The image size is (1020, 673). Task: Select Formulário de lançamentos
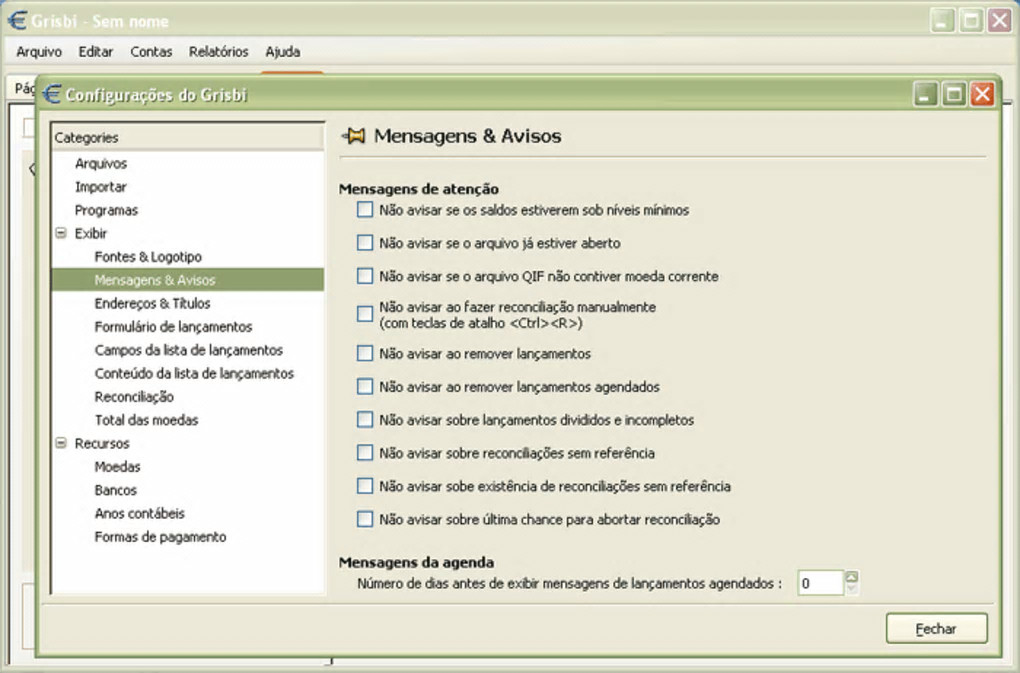[173, 326]
